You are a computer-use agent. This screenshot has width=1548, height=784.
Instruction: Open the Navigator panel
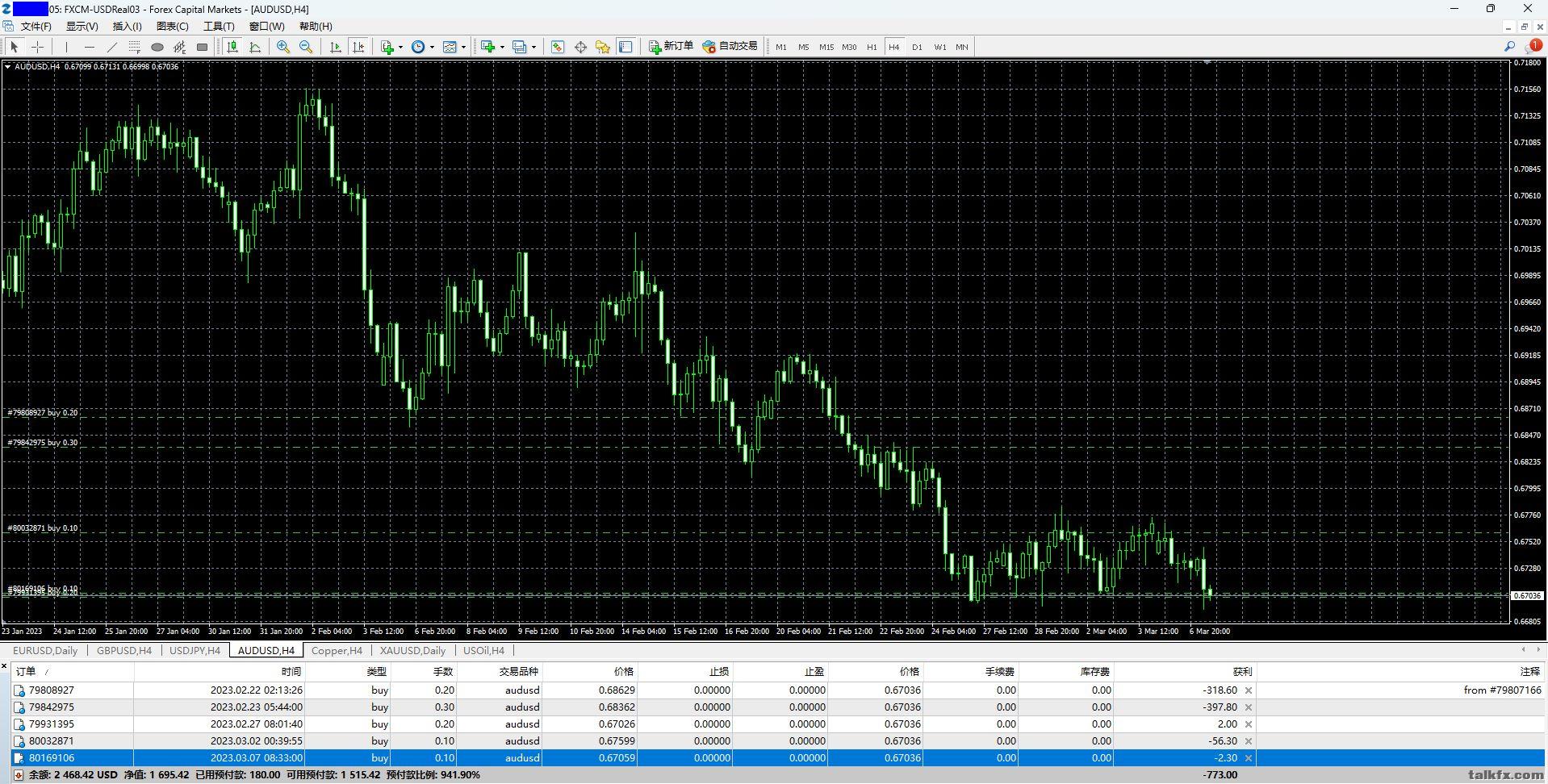coord(603,47)
